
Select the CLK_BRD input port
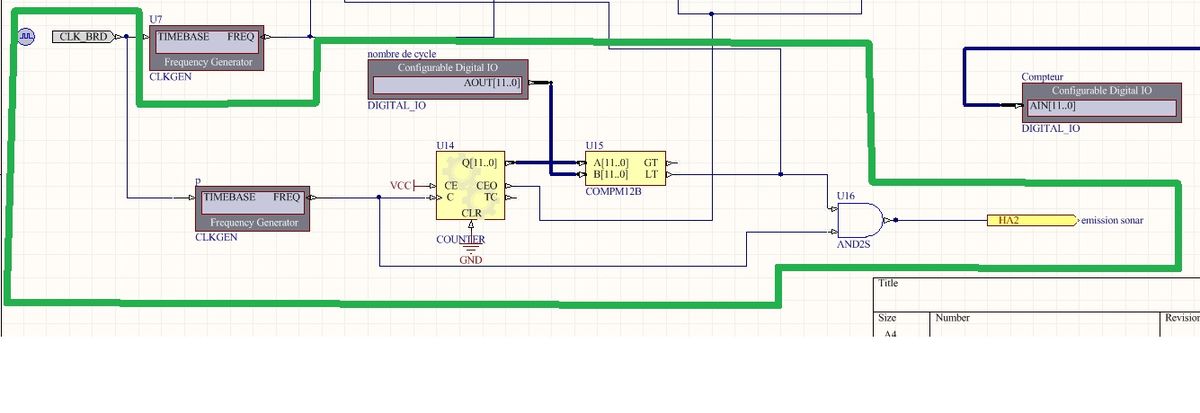click(x=87, y=37)
